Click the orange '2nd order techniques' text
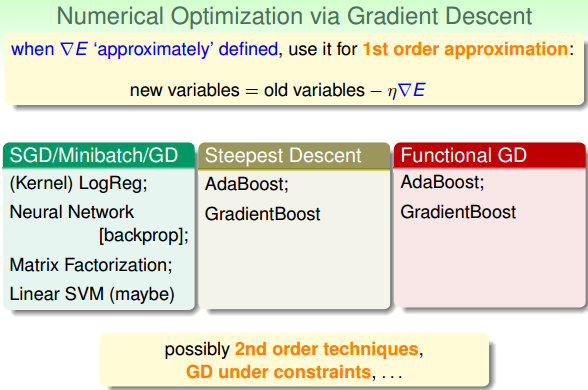 [x=327, y=349]
